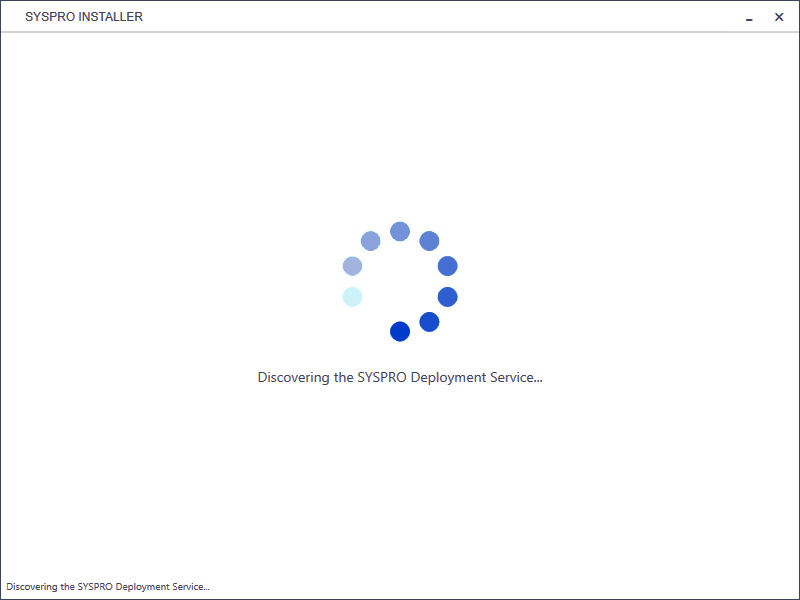Click the spinner dot right of the darkest bottom dot

pyautogui.click(x=430, y=322)
